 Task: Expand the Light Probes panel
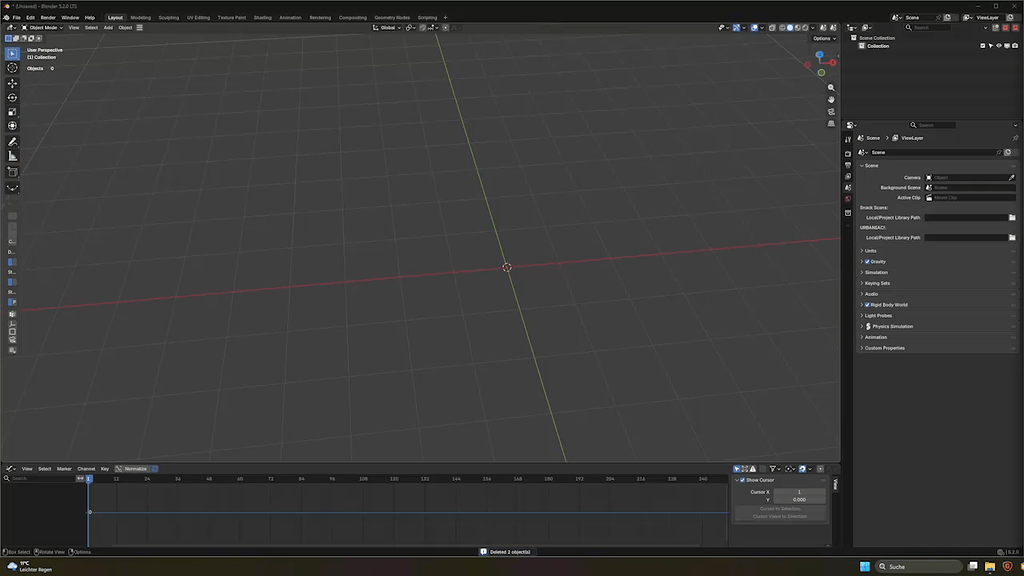tap(878, 315)
